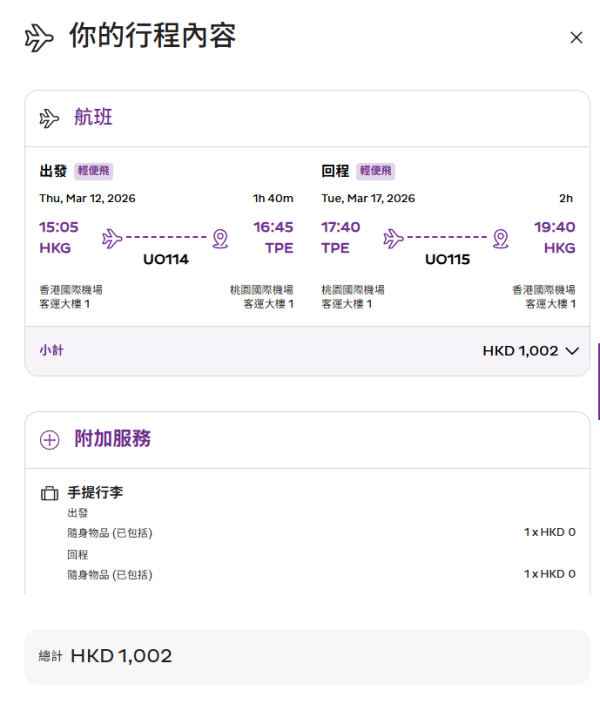This screenshot has width=600, height=711.
Task: Close the itinerary panel with X
Action: (576, 38)
